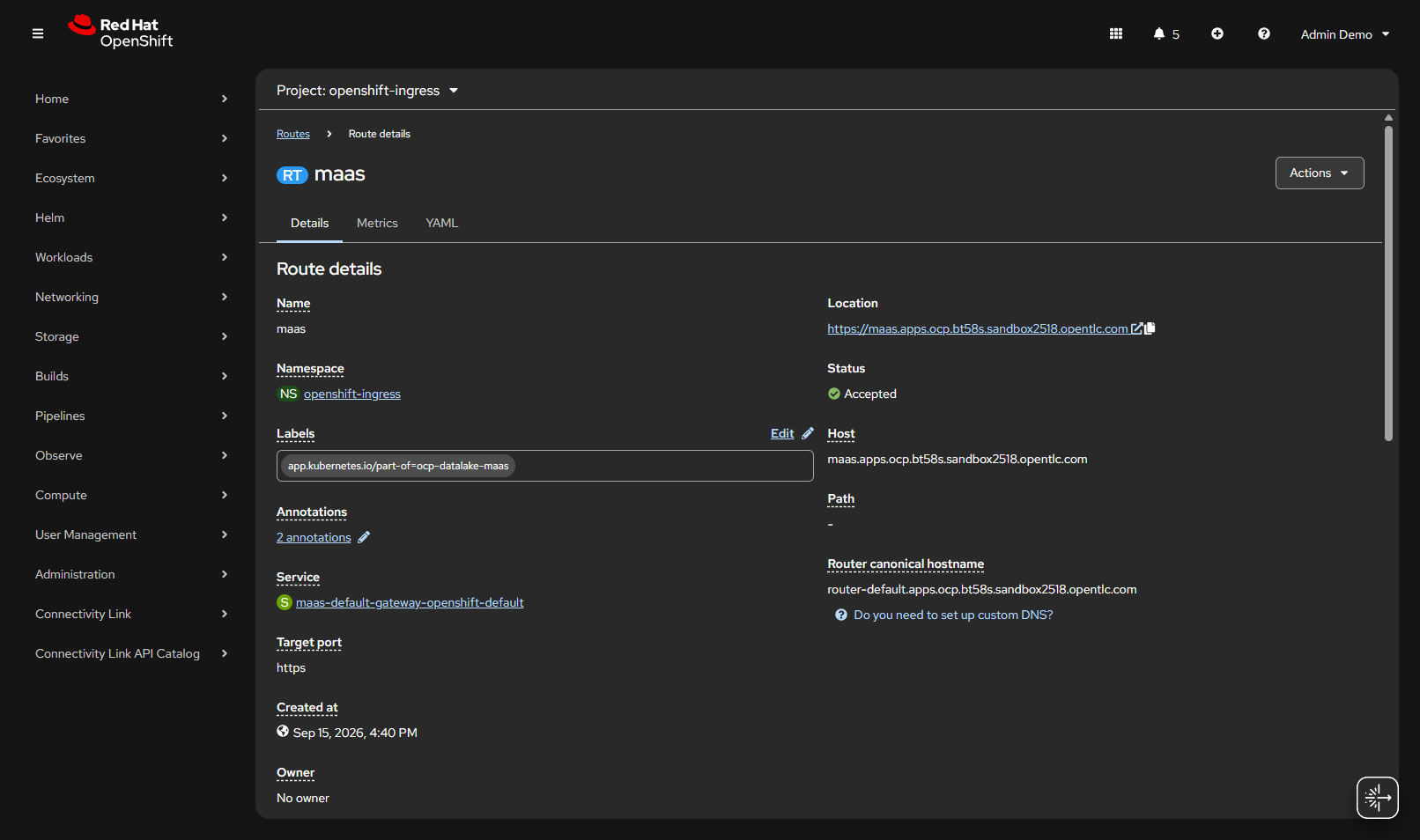1420x840 pixels.
Task: Expand the Pipelines navigation section
Action: tap(131, 416)
